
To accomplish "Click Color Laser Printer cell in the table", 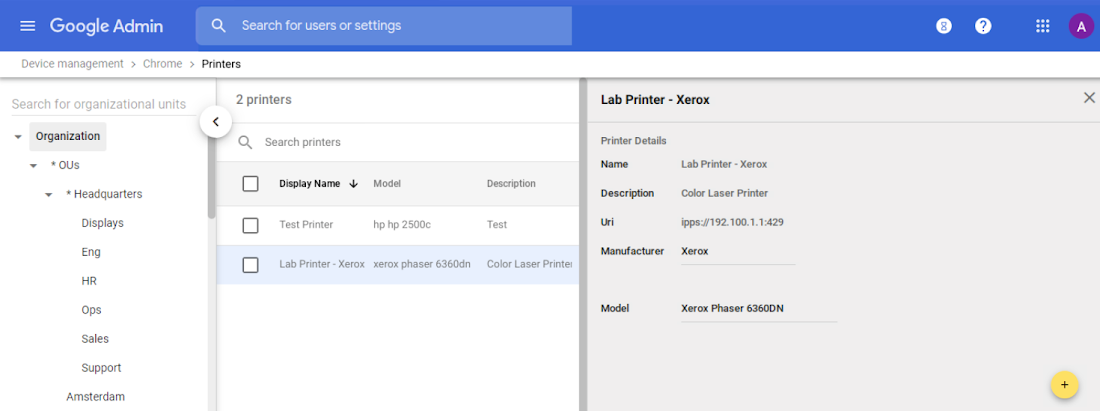I will 530,264.
